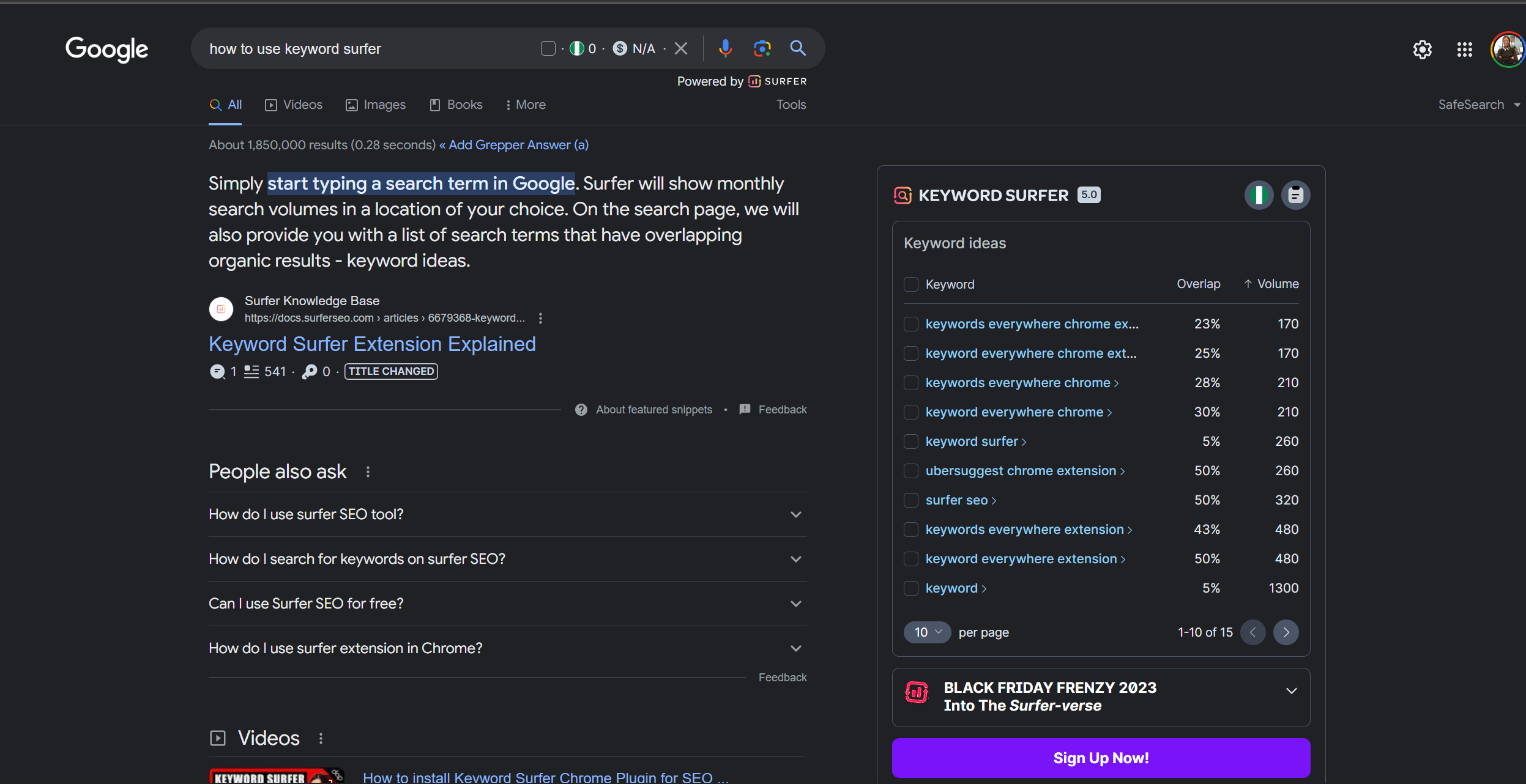Open the Keyword Surfer video thumbnail
This screenshot has width=1526, height=784.
[277, 776]
